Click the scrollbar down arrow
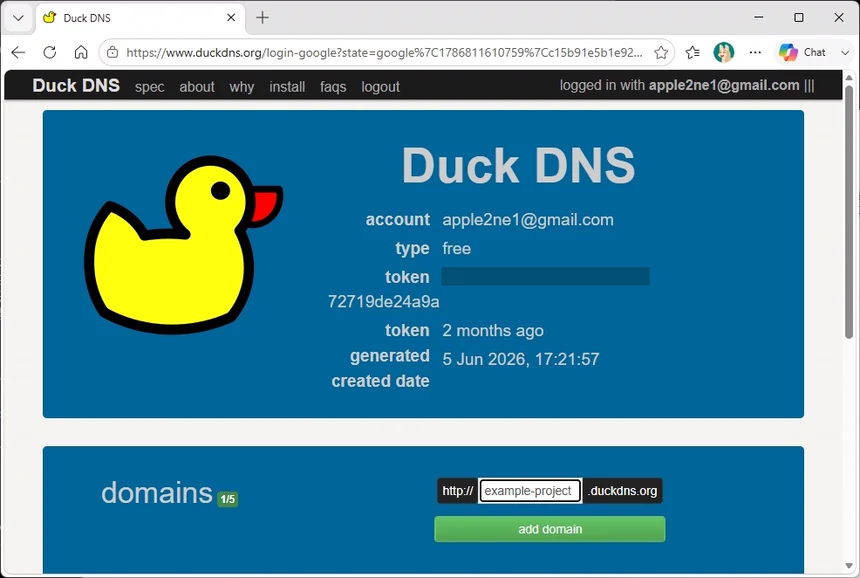 (x=849, y=566)
